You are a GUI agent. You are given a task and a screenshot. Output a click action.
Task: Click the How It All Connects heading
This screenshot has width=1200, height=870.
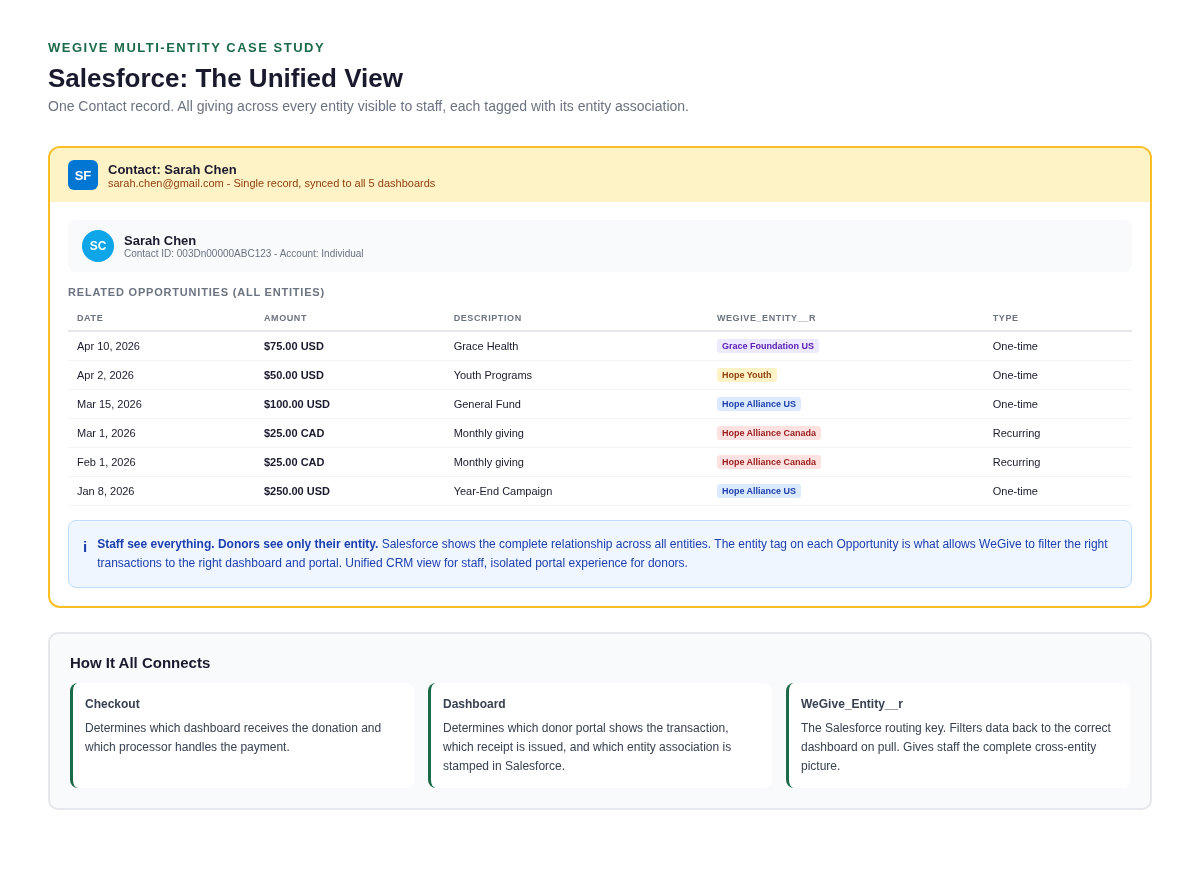pyautogui.click(x=140, y=662)
